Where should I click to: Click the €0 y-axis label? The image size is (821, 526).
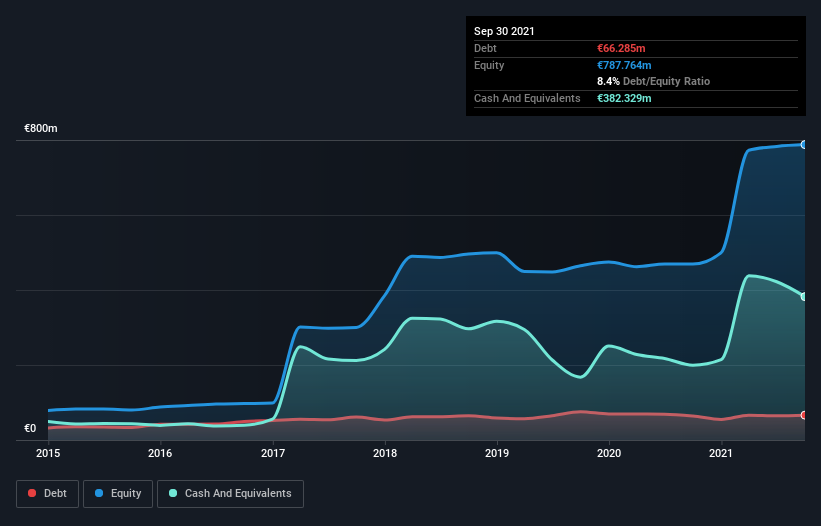[30, 428]
